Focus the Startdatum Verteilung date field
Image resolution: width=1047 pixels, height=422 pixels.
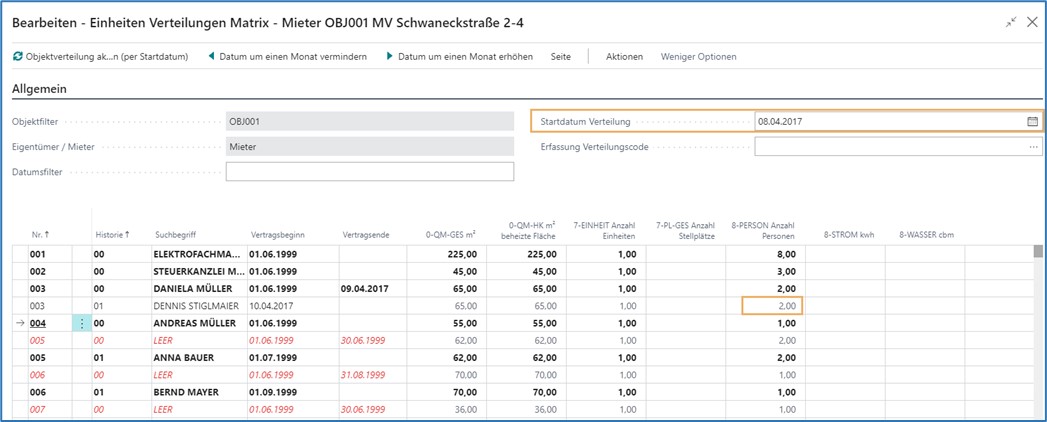click(890, 122)
